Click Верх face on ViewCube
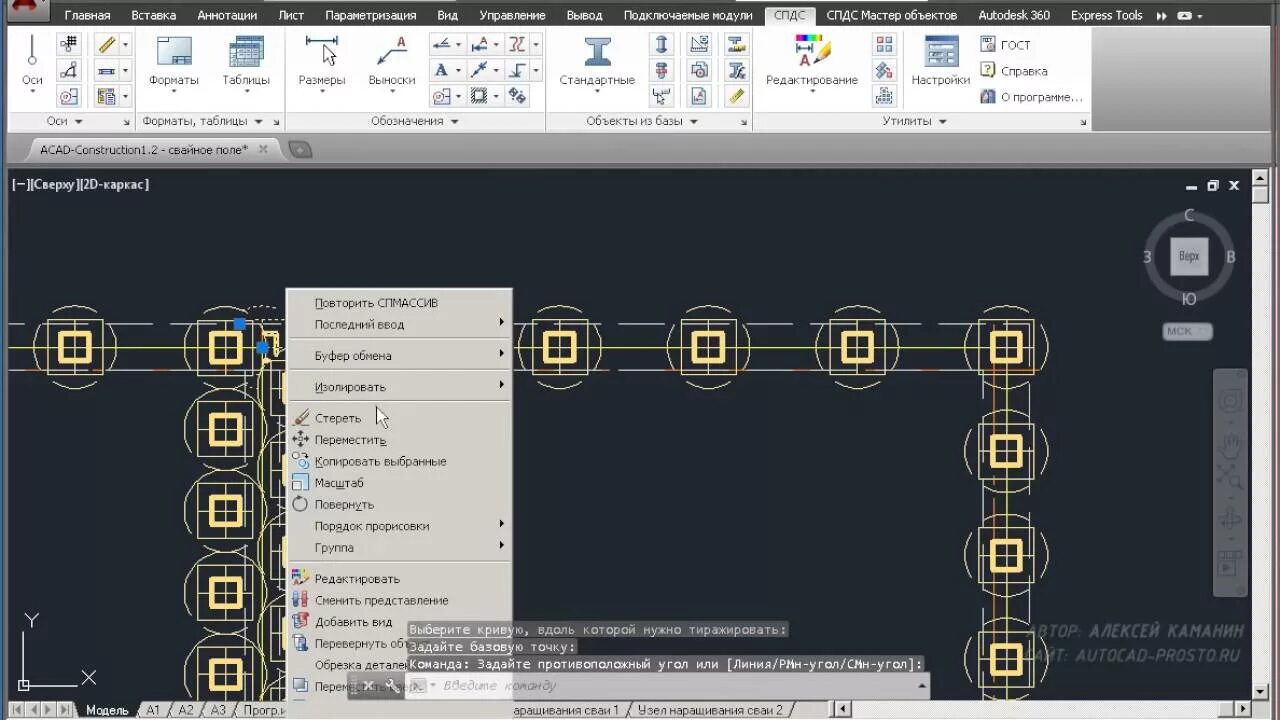 pos(1189,256)
